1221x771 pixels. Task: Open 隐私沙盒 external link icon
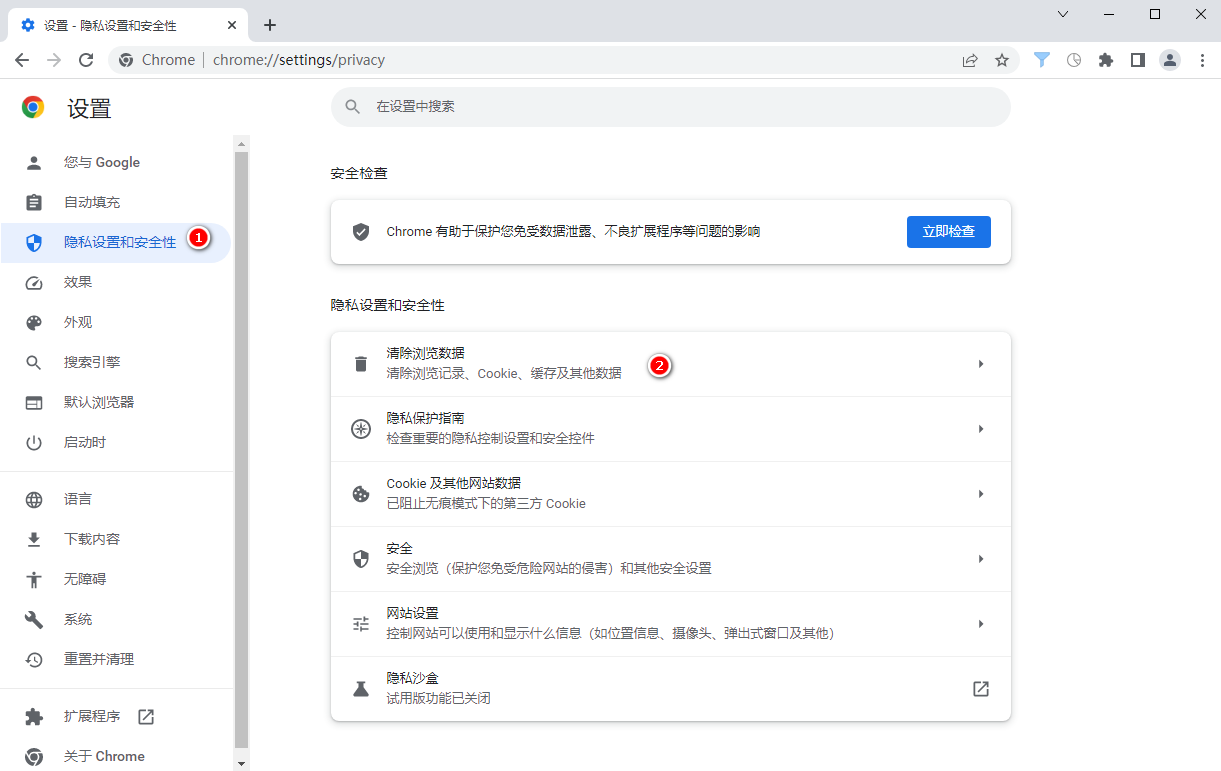click(x=981, y=689)
